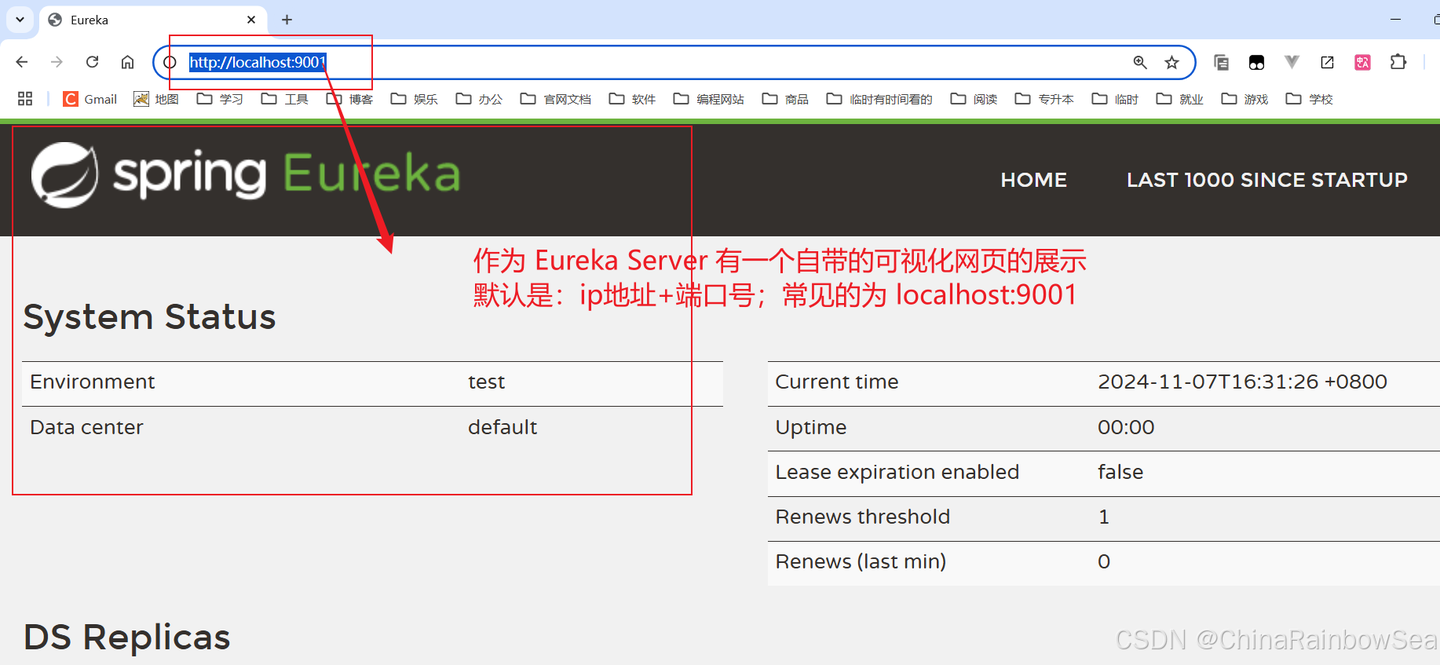This screenshot has width=1440, height=665.
Task: Open the LAST 1000 SINCE STARTUP menu
Action: pos(1267,180)
